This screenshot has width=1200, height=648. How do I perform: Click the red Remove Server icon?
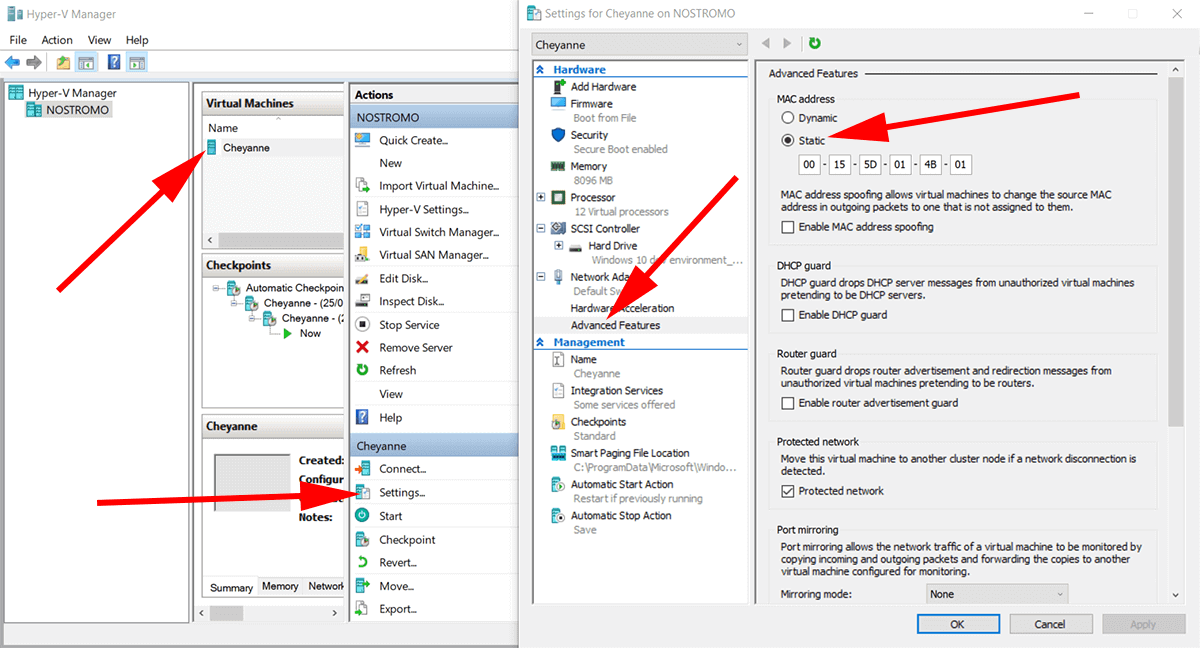point(362,348)
